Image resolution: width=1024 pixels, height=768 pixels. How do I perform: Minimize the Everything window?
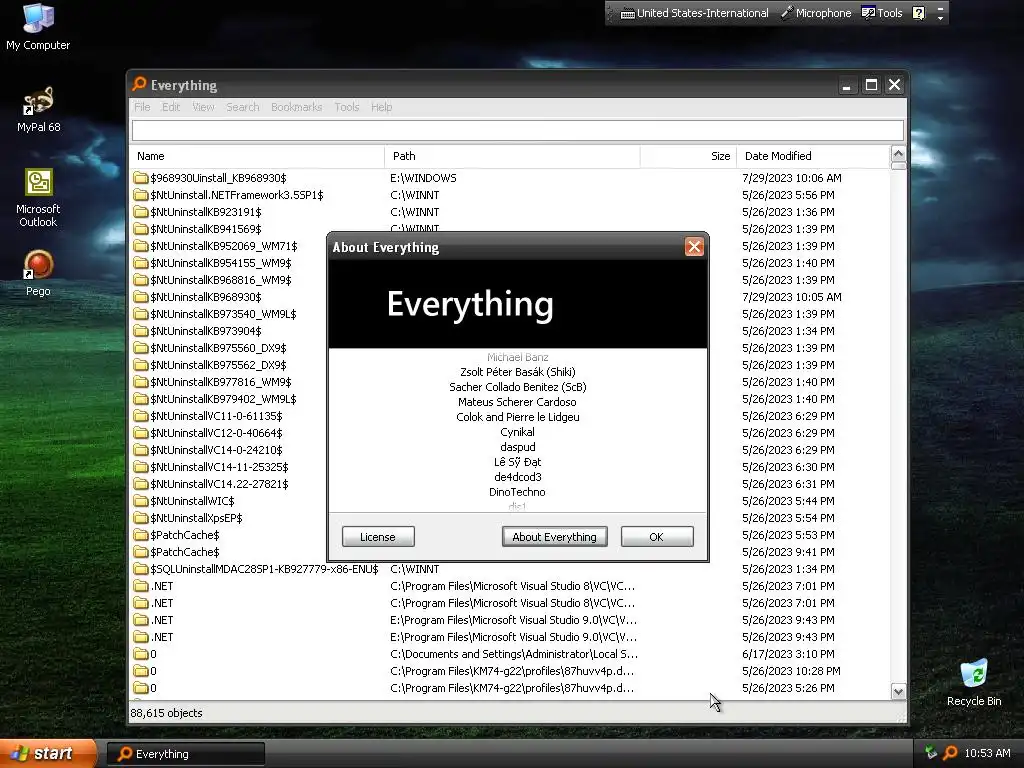[x=846, y=85]
